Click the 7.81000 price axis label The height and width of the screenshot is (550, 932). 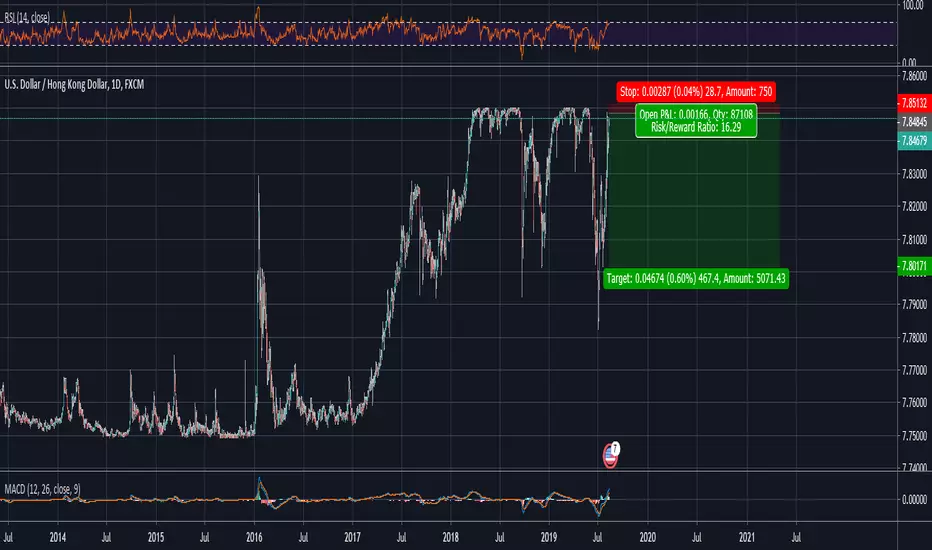coord(914,240)
